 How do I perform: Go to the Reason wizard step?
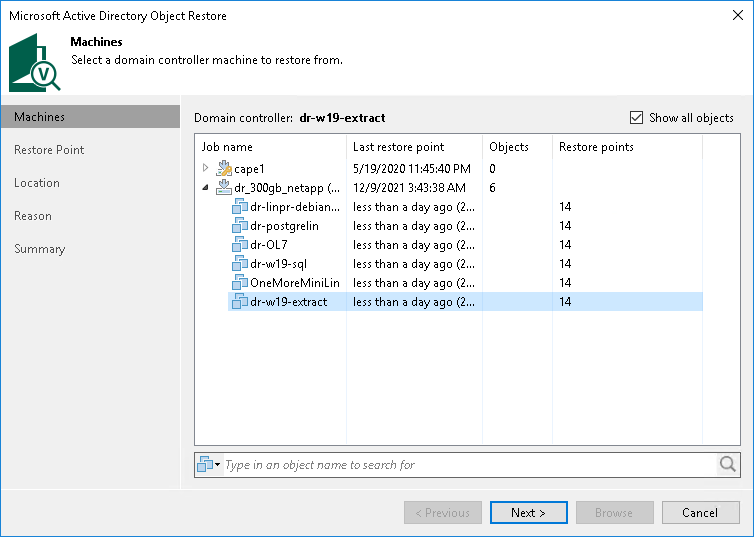[x=33, y=216]
